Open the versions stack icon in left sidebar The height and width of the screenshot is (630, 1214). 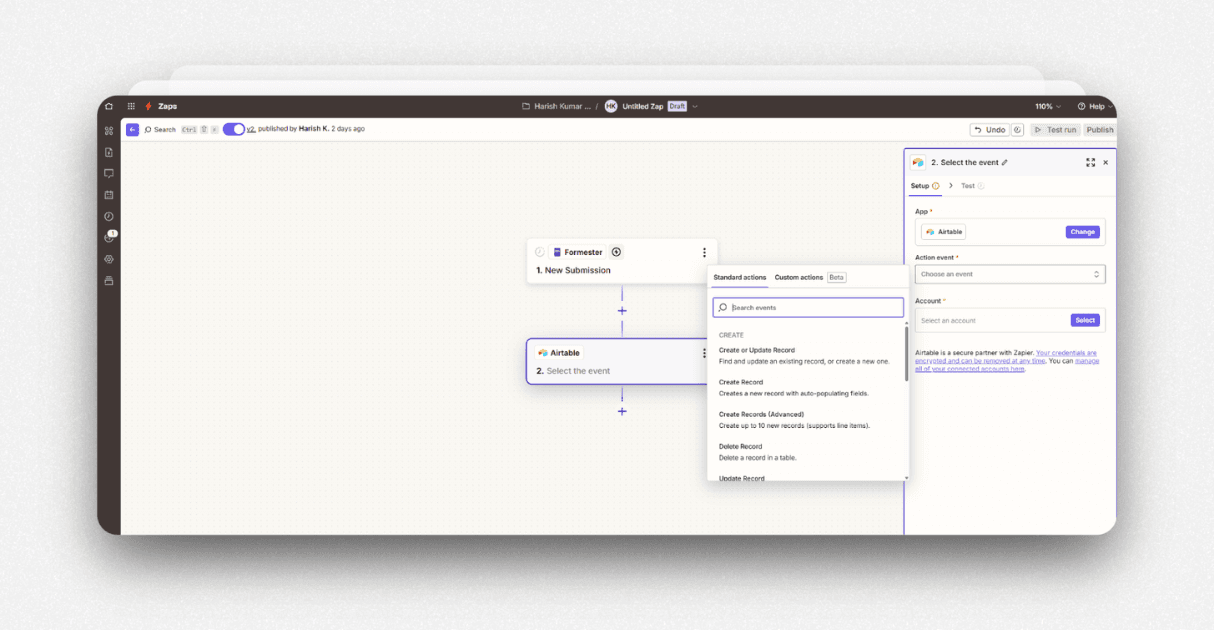(109, 281)
